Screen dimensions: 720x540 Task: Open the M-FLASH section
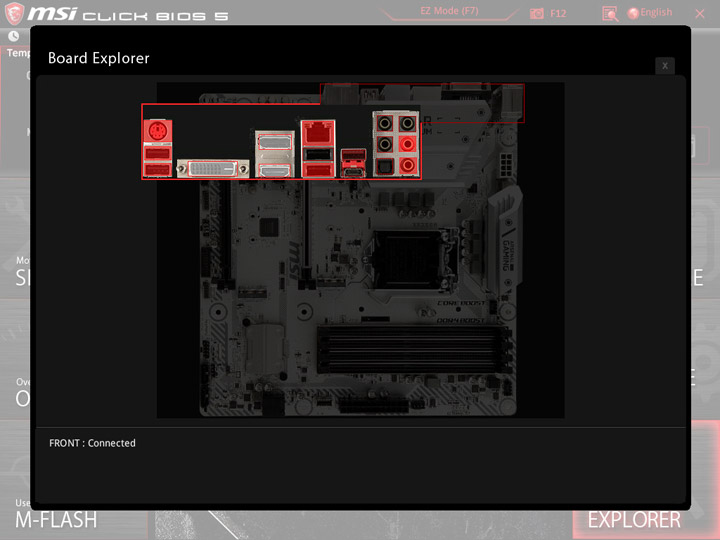coord(56,520)
